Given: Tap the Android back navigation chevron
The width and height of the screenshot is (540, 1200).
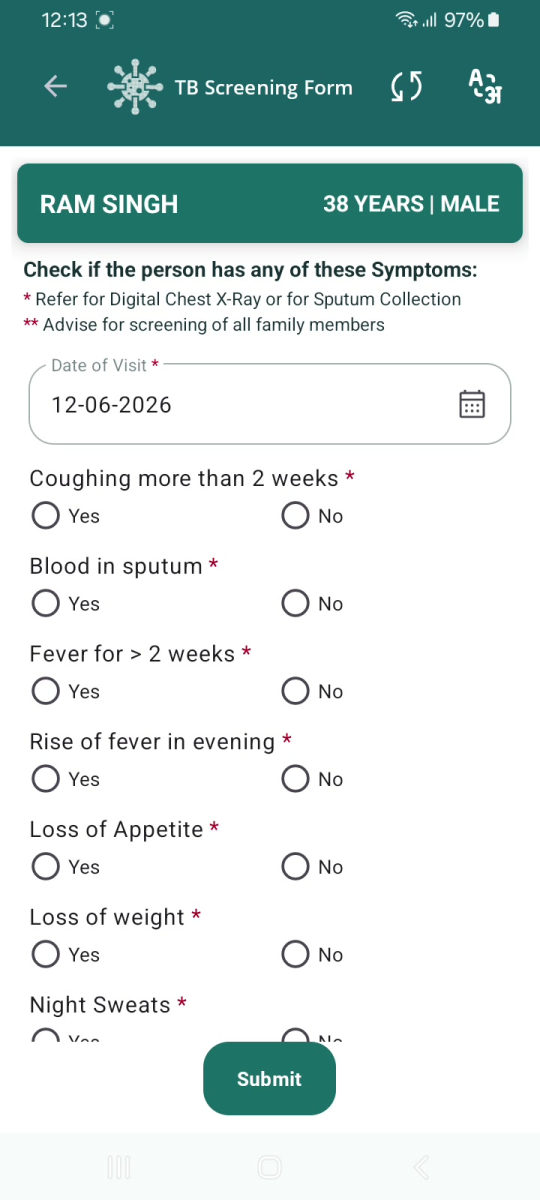Looking at the screenshot, I should (x=421, y=1167).
